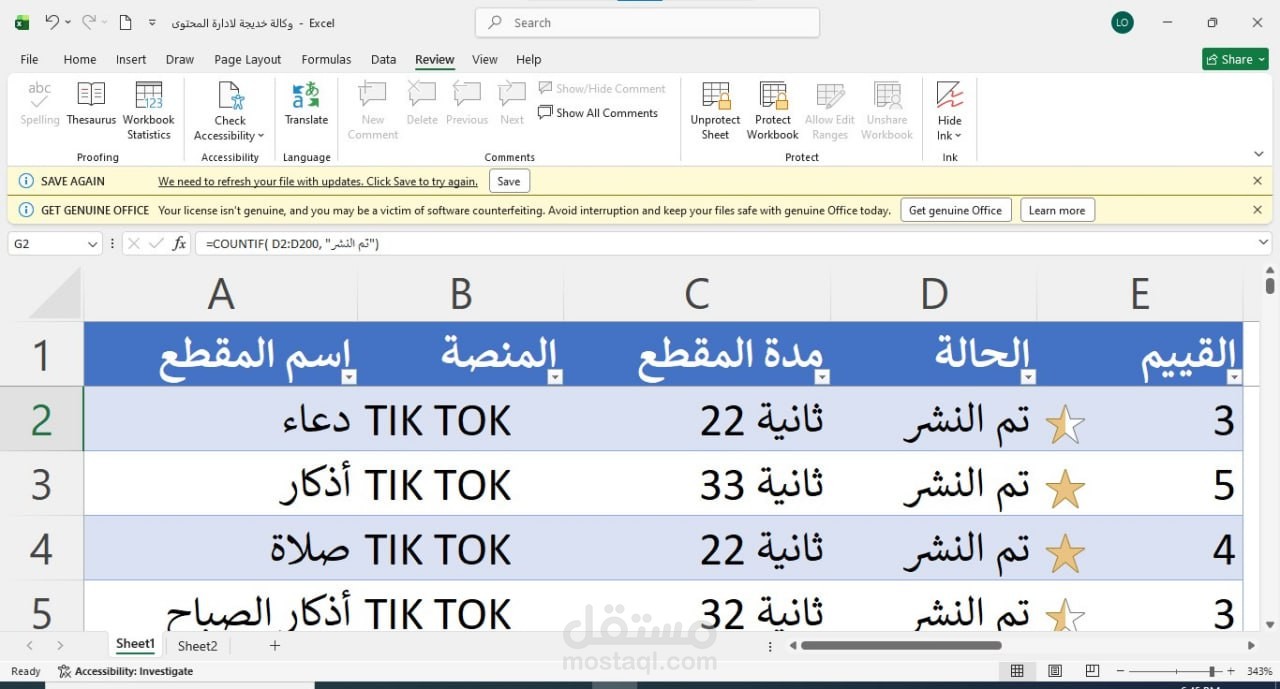Open filter dropdown for المنصة column
The width and height of the screenshot is (1280, 689).
click(x=555, y=376)
